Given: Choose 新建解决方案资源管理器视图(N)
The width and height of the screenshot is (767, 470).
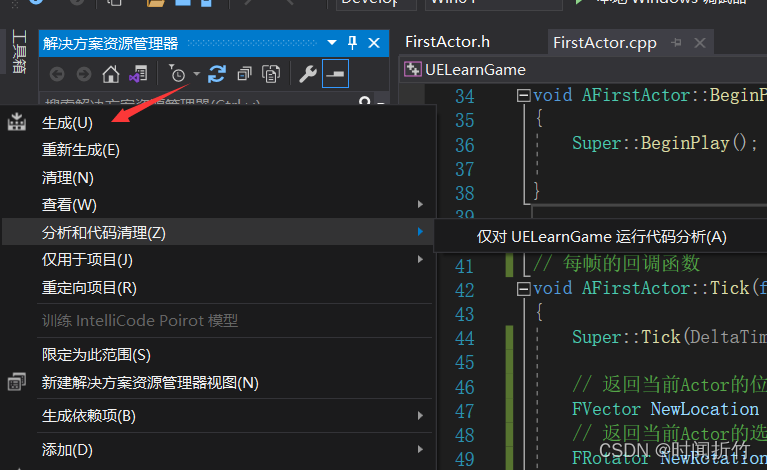Looking at the screenshot, I should pos(218,382).
